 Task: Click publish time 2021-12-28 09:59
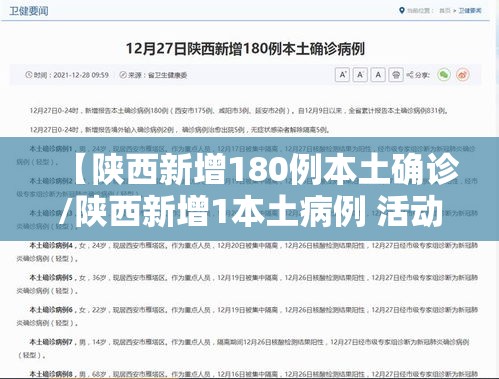pos(81,75)
